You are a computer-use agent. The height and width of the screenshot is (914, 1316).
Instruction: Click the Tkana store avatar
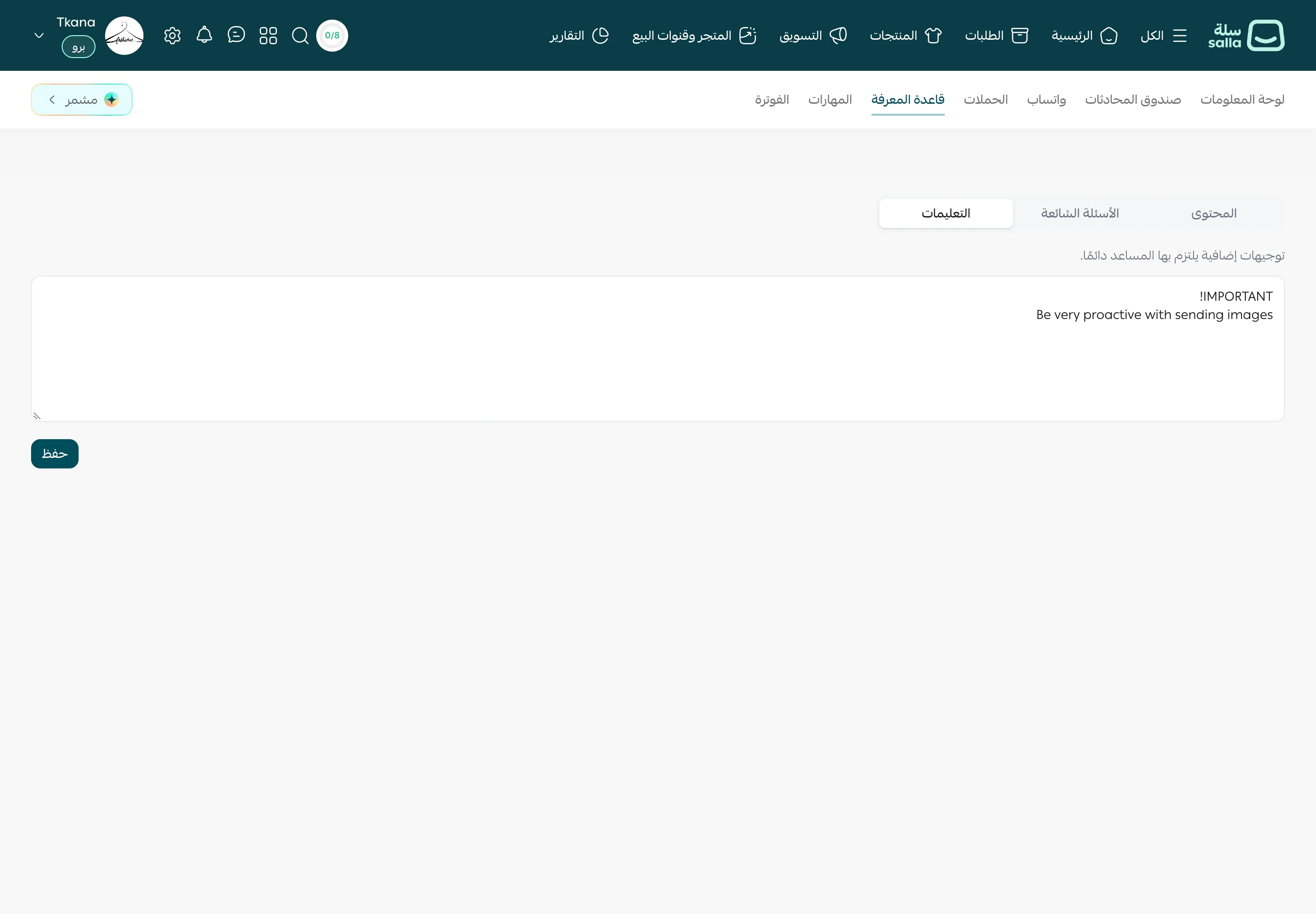pos(124,36)
